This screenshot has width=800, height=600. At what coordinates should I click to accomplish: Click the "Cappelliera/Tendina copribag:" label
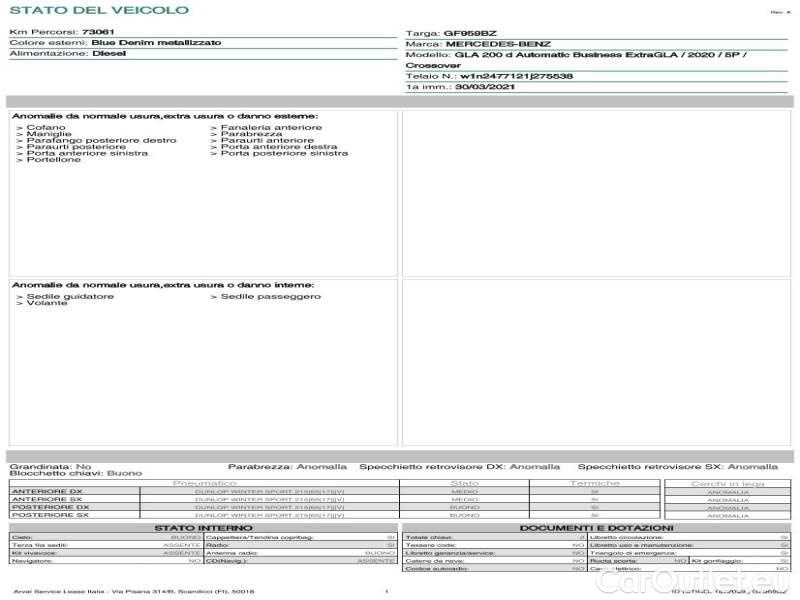coord(259,537)
